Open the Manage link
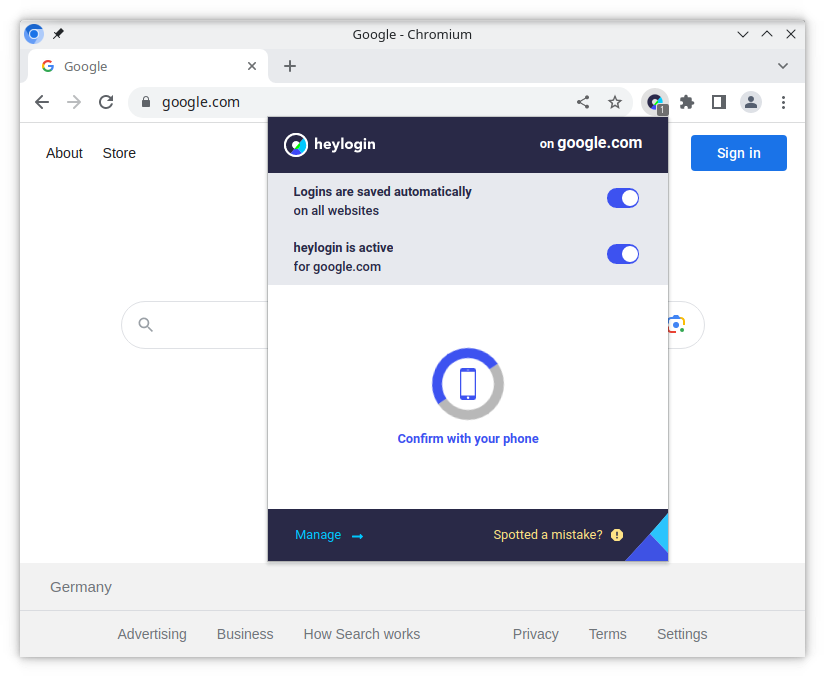This screenshot has width=825, height=677. pyautogui.click(x=329, y=535)
